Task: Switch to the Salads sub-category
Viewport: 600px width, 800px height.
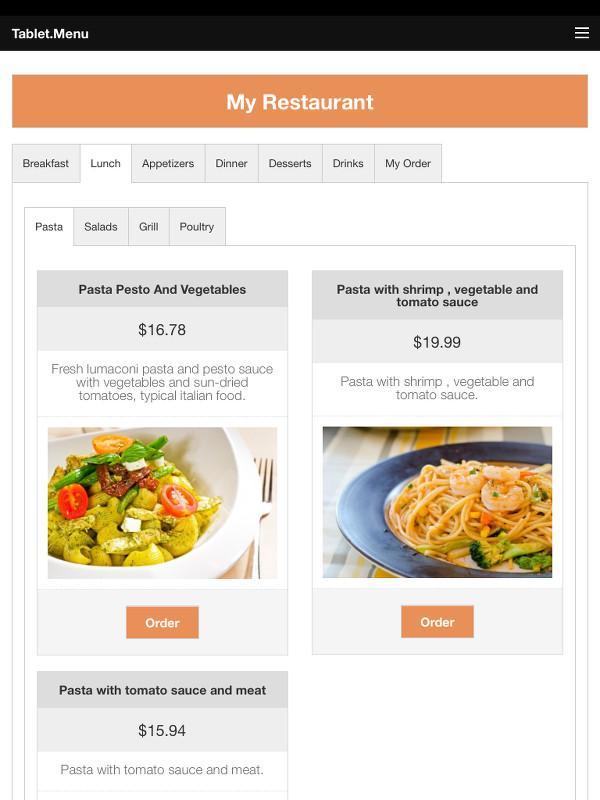Action: coord(101,227)
